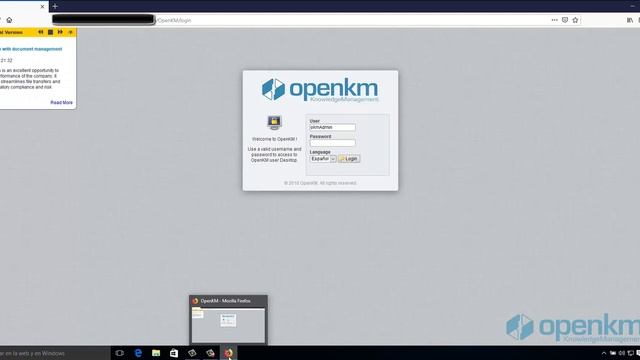Image resolution: width=640 pixels, height=360 pixels.
Task: Click the Pocket save icon in the address bar
Action: tap(565, 20)
